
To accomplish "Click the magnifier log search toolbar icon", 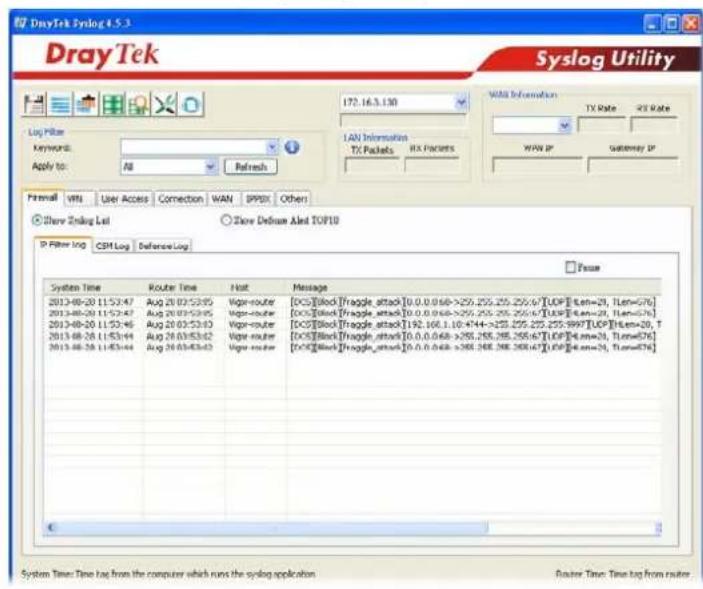I will tap(139, 104).
